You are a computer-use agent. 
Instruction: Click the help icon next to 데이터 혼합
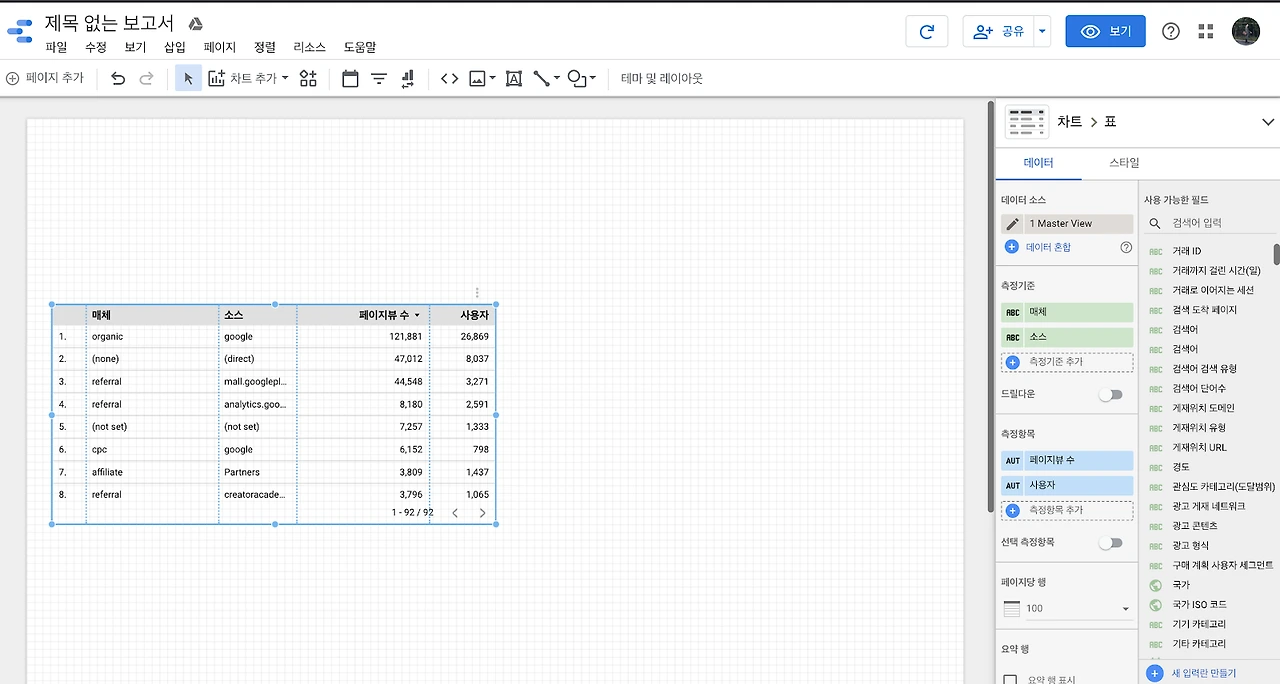pos(1126,247)
